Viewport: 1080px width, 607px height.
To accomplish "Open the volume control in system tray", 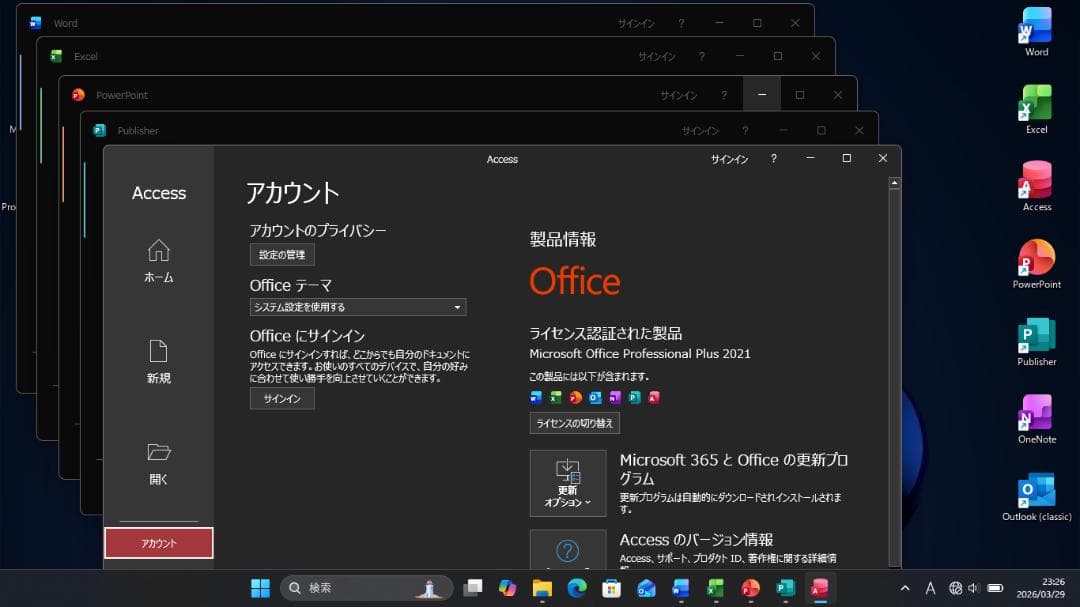I will point(973,588).
